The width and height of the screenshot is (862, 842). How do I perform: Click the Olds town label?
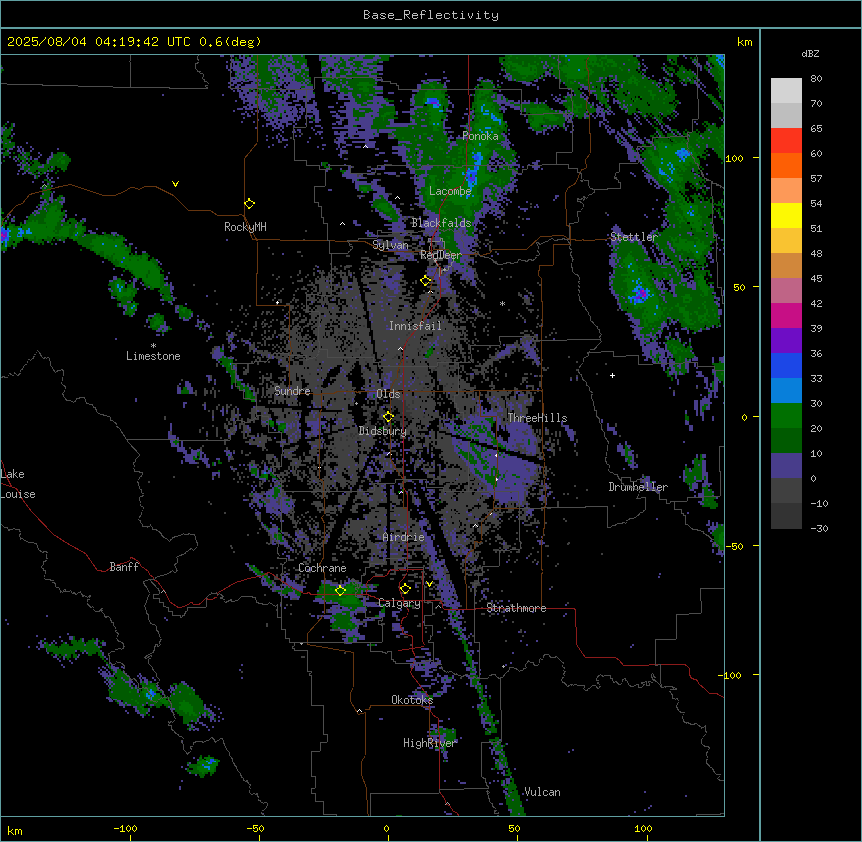388,394
